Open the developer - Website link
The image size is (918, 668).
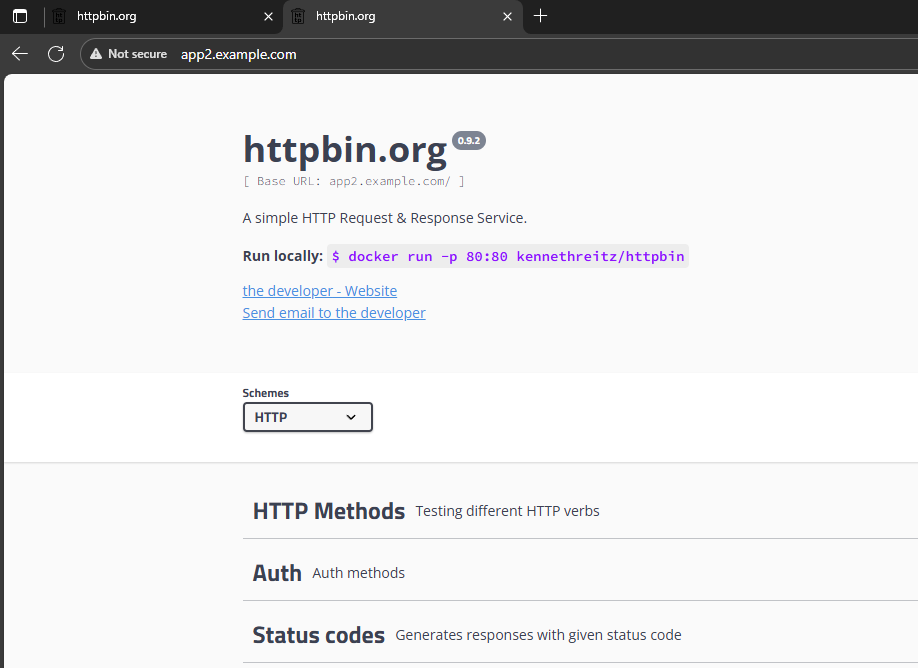pos(320,291)
